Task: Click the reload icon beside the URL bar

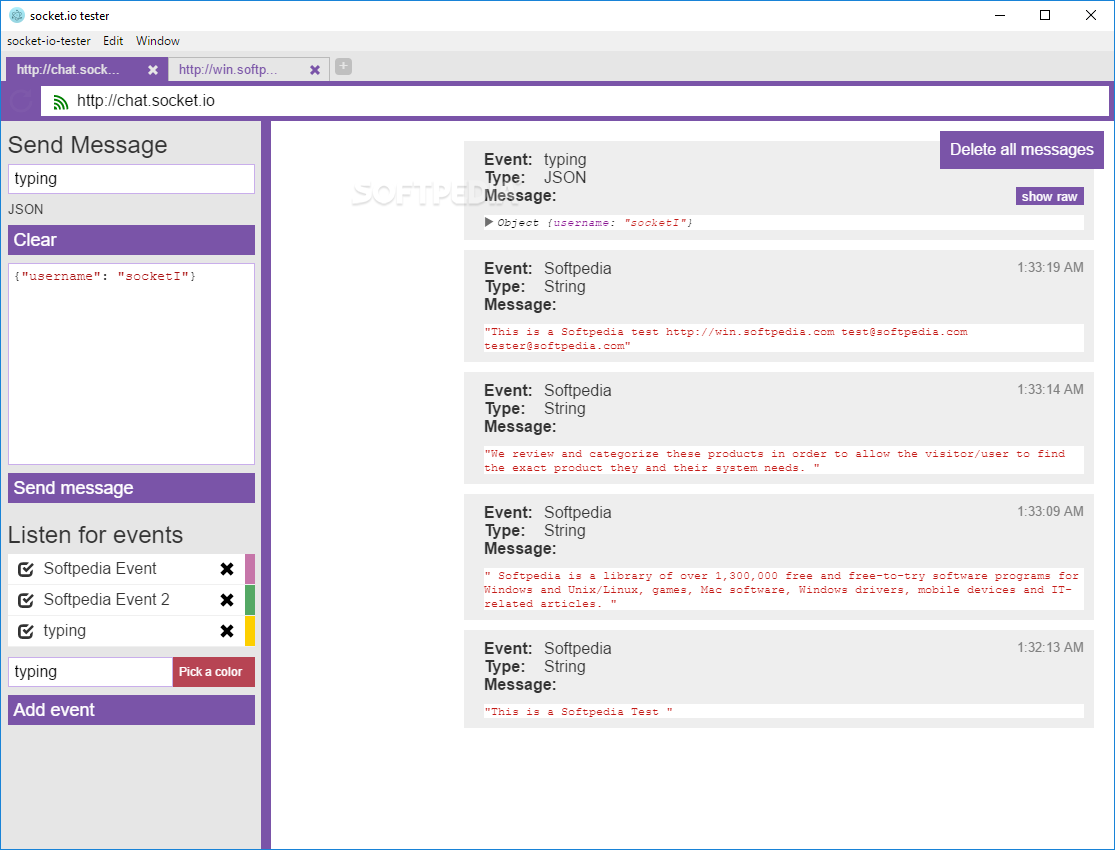Action: (x=21, y=101)
